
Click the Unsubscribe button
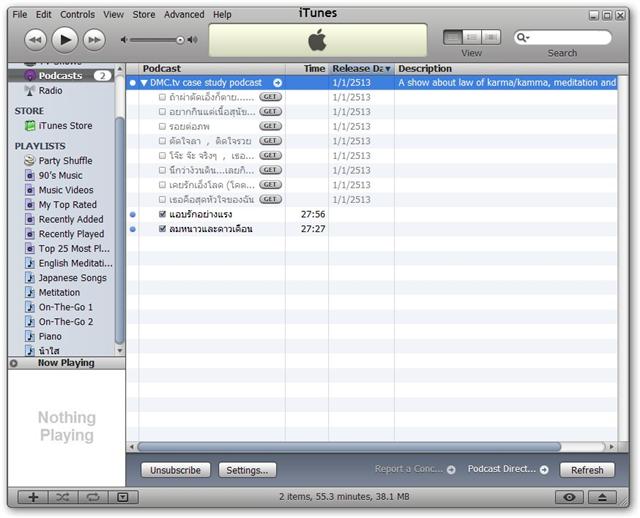coord(175,470)
